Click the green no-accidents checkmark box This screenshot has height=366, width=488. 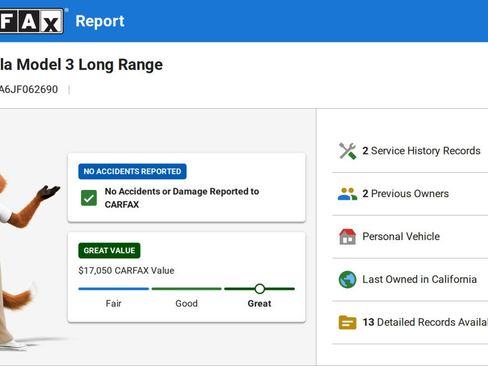pyautogui.click(x=89, y=198)
